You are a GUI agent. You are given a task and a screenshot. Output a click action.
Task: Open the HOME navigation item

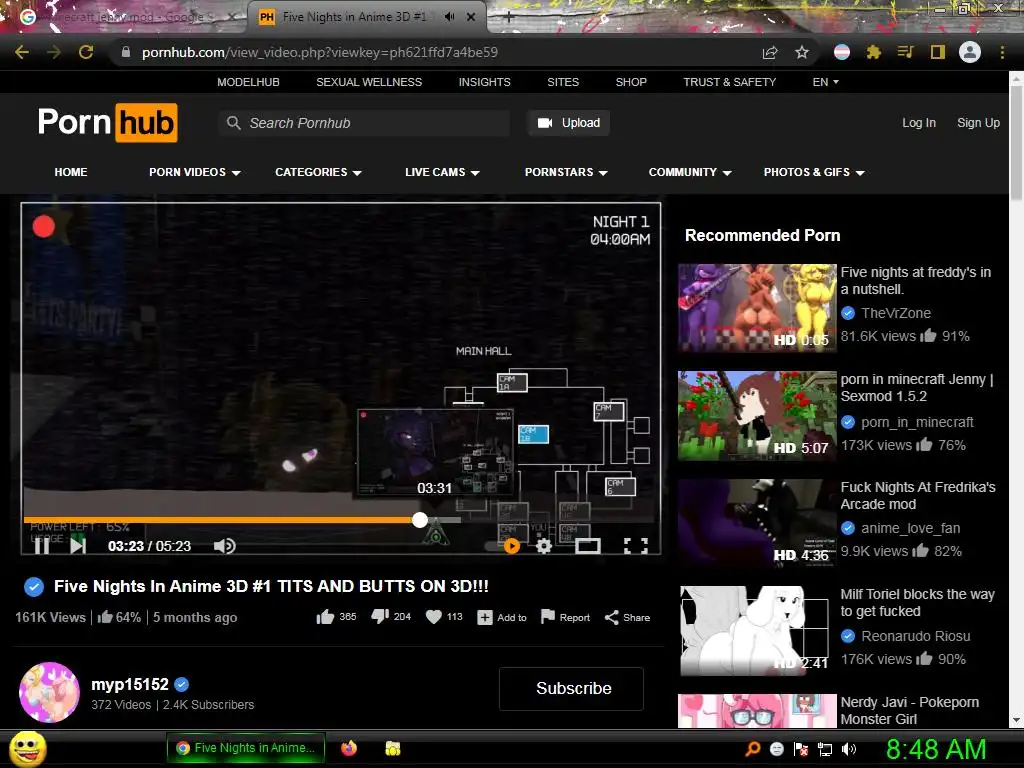point(71,172)
